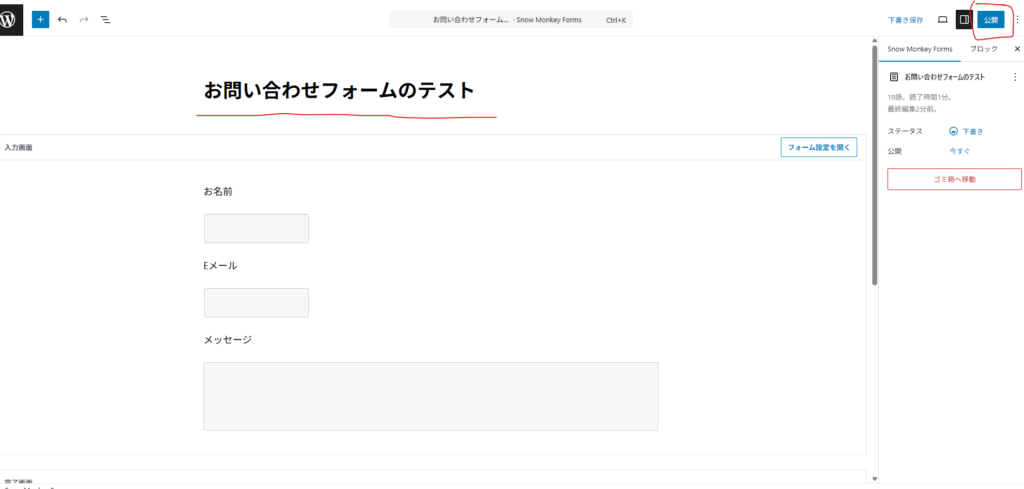Switch to the ブロック tab

(984, 49)
